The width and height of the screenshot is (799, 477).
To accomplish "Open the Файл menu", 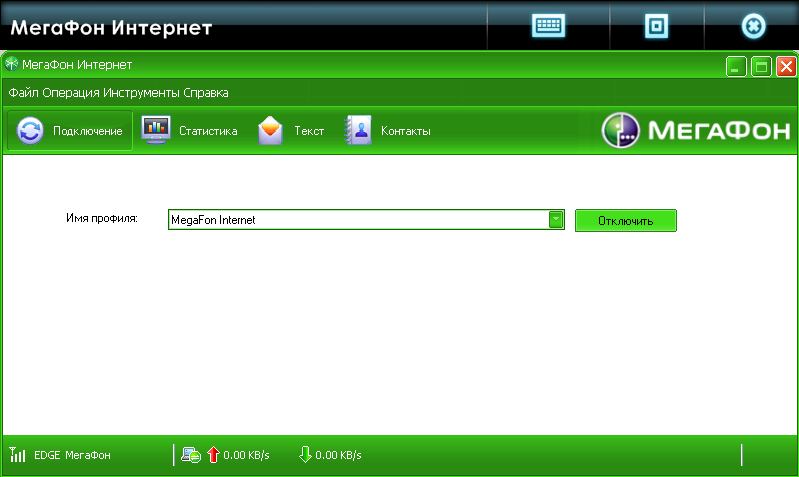I will point(23,93).
